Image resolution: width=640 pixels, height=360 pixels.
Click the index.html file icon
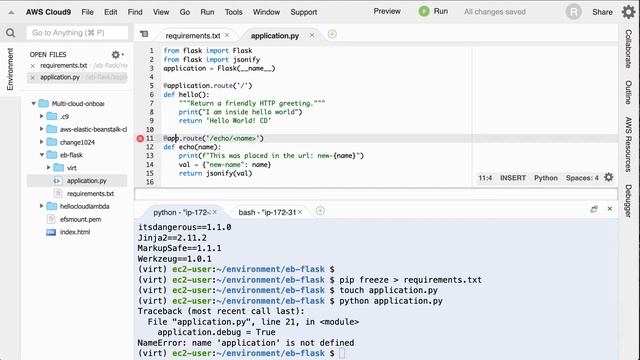(x=51, y=232)
